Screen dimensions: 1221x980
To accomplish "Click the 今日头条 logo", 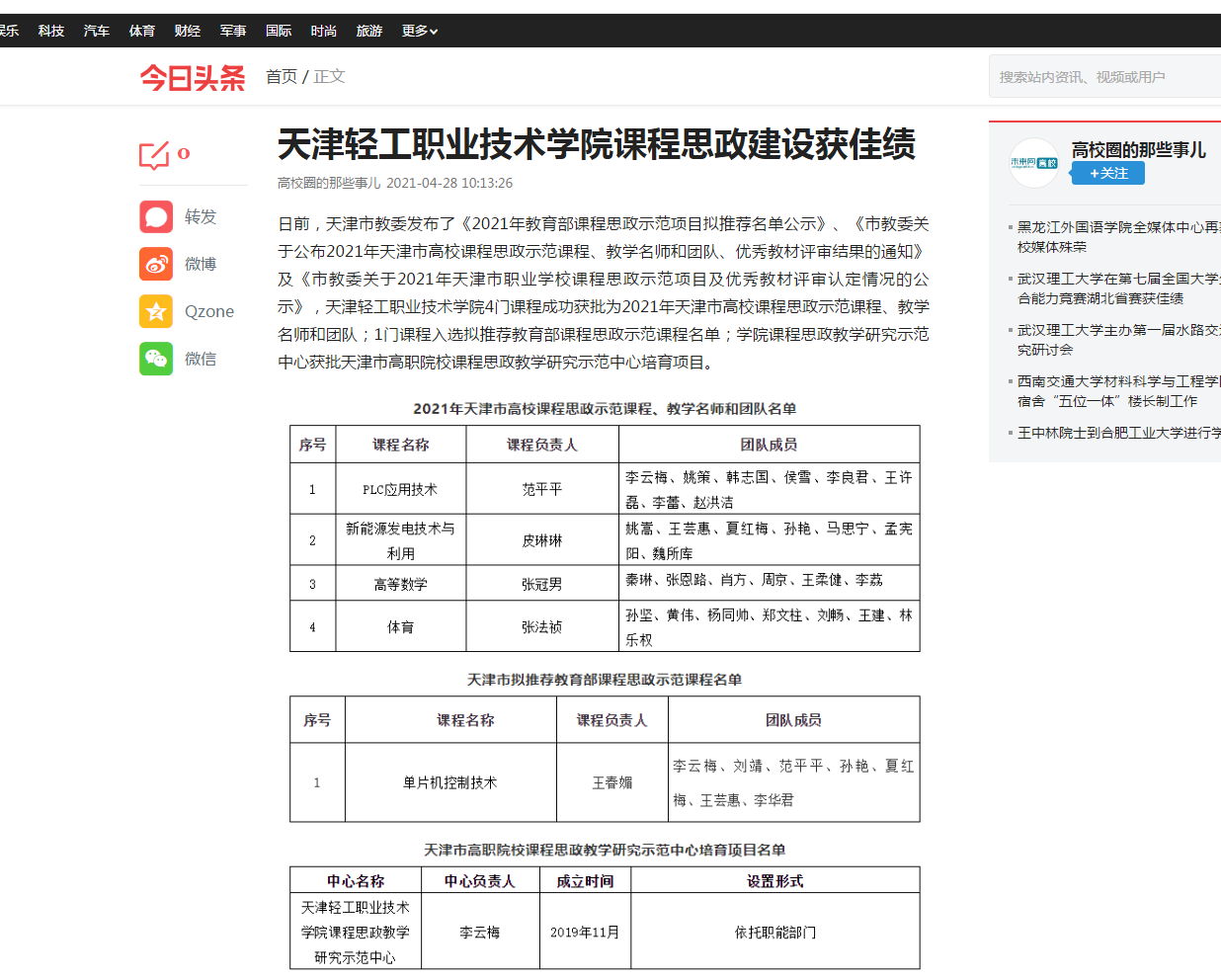I will click(193, 77).
